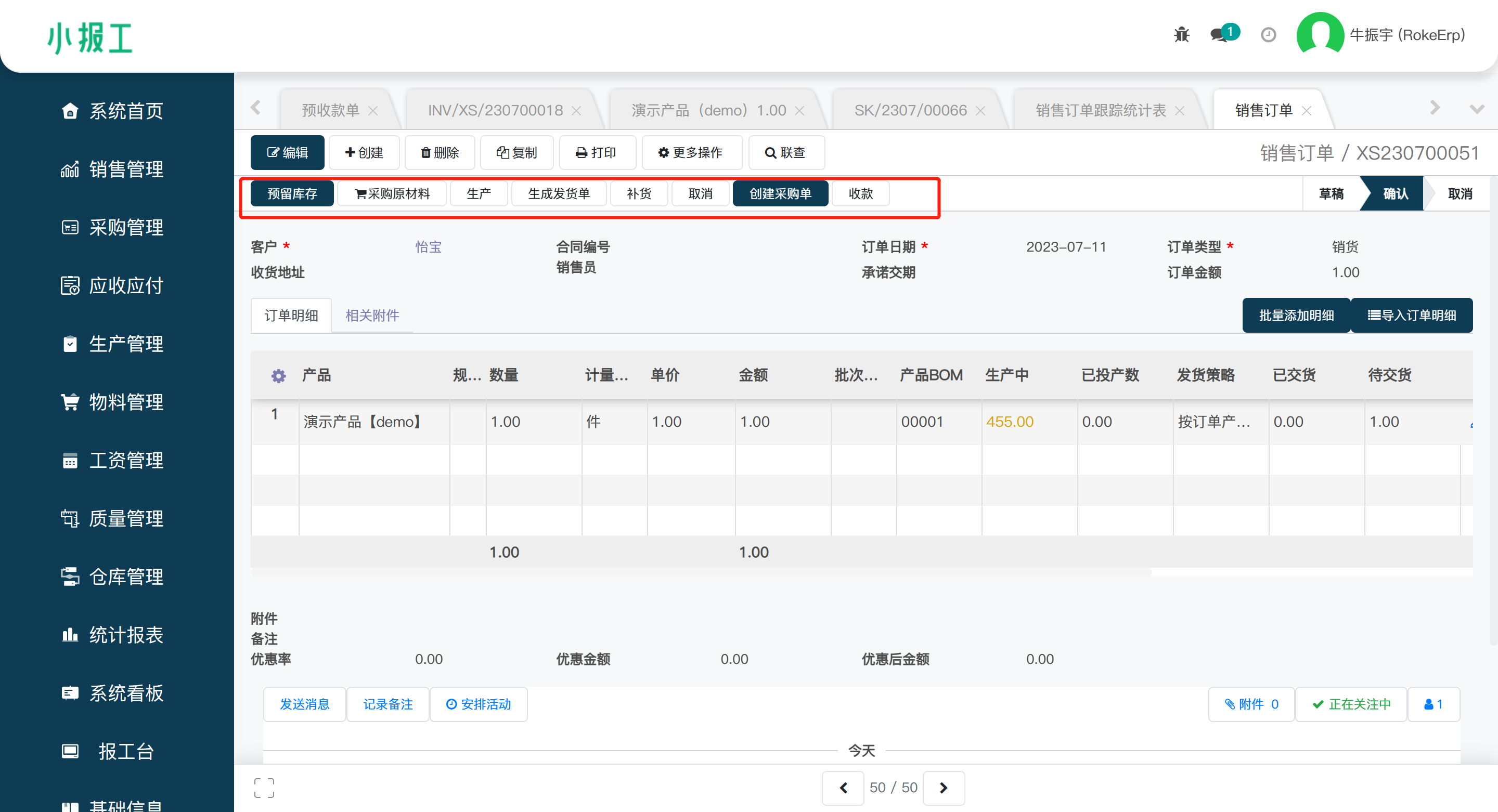Switch to the 销售订单跟踪统计表 tab
Image resolution: width=1498 pixels, height=812 pixels.
1100,110
